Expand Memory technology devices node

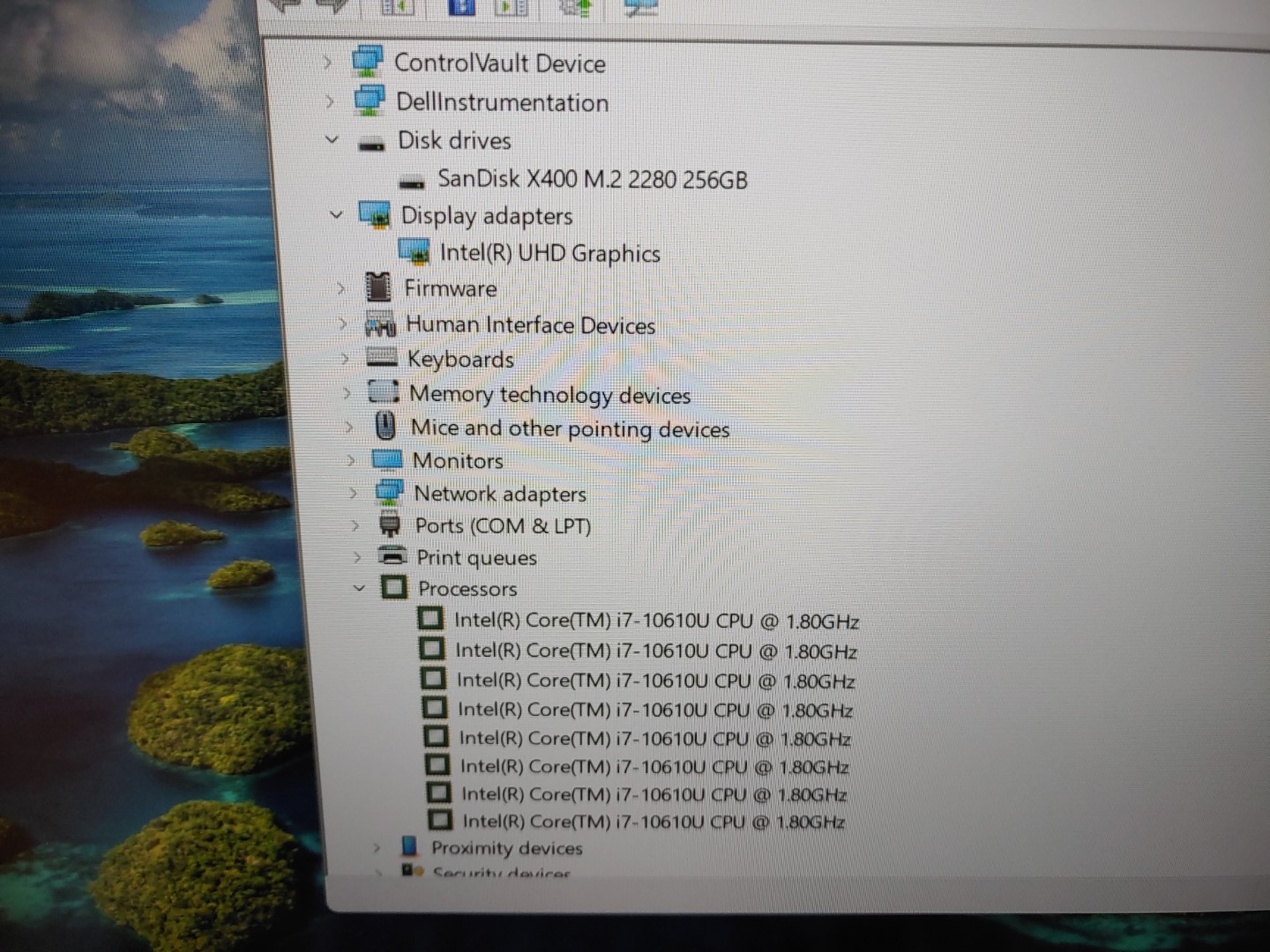347,393
